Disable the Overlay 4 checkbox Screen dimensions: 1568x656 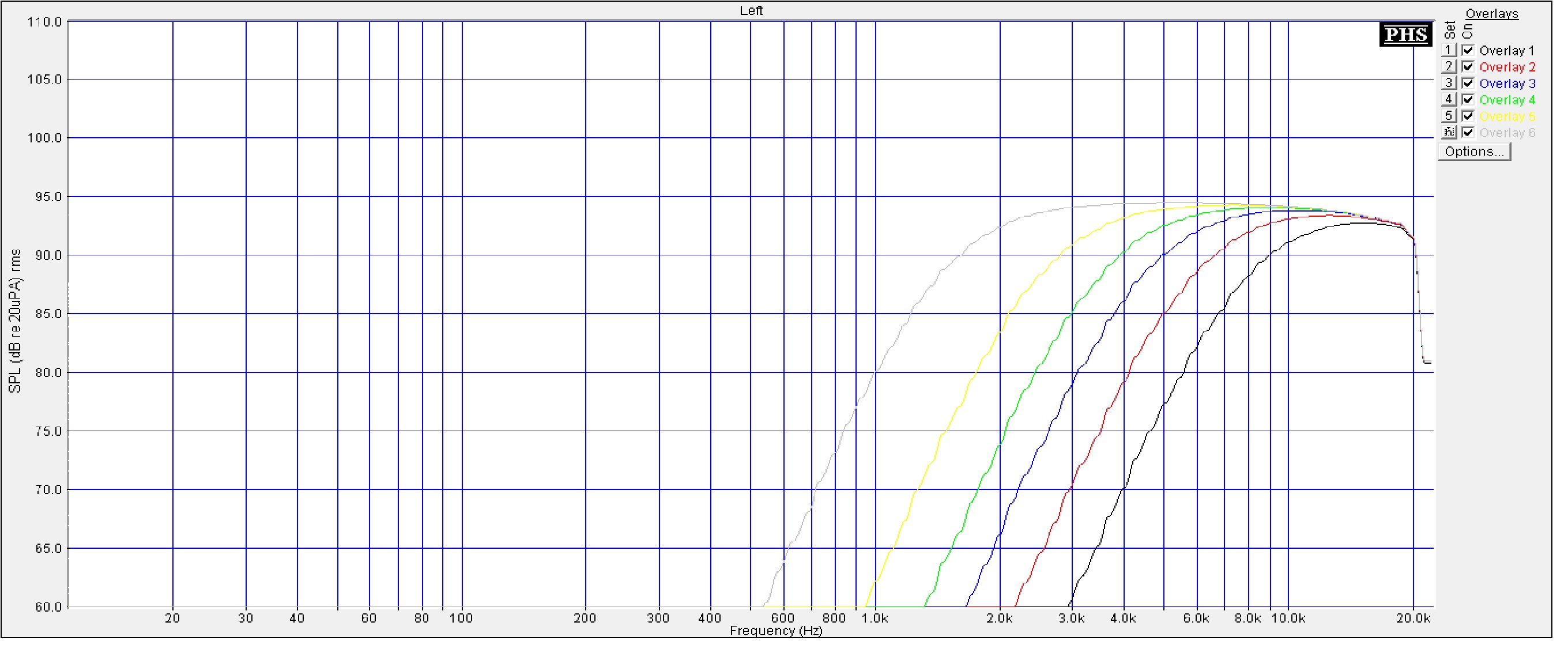point(1468,100)
